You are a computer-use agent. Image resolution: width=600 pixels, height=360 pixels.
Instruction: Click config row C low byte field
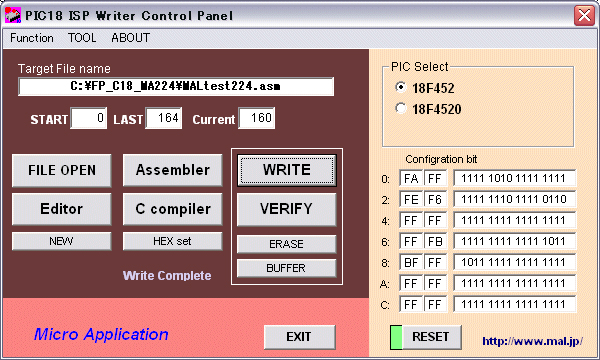coord(435,305)
